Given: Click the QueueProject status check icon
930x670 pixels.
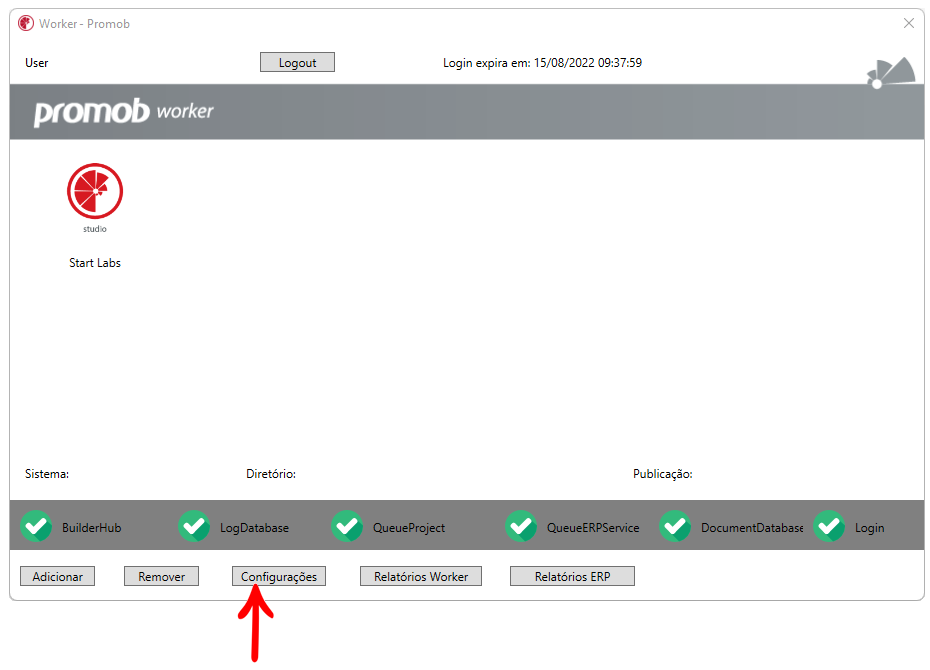Looking at the screenshot, I should click(347, 527).
